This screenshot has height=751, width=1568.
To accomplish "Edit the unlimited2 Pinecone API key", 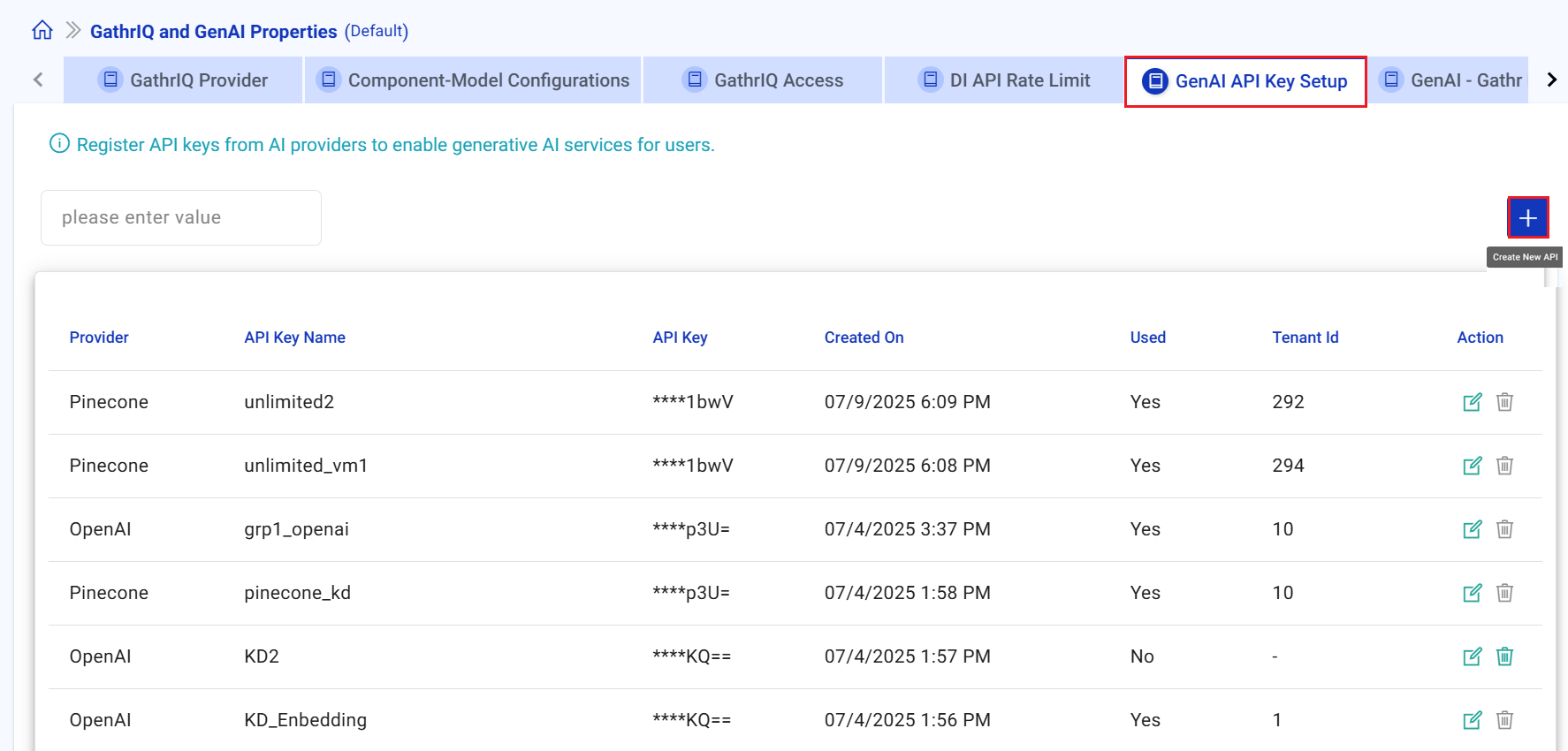I will (x=1472, y=403).
